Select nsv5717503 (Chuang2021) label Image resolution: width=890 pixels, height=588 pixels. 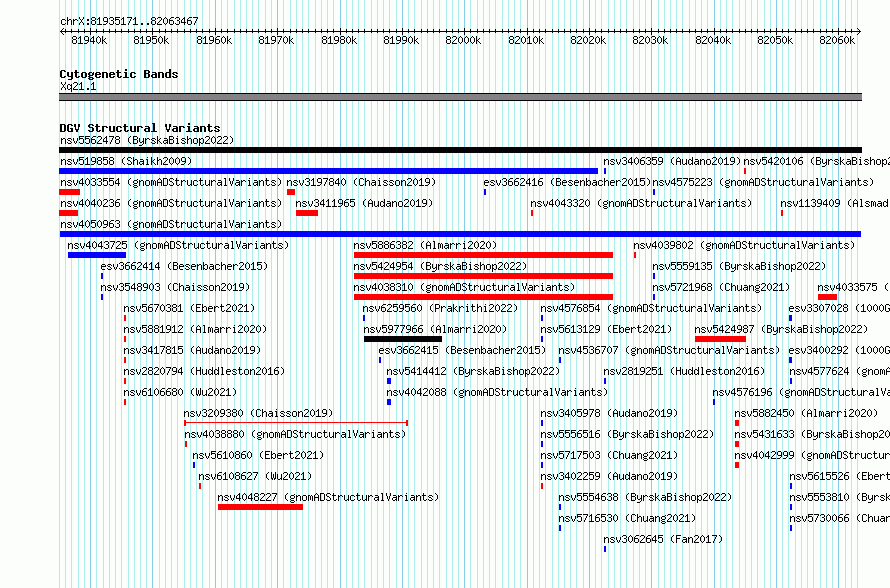tap(609, 455)
